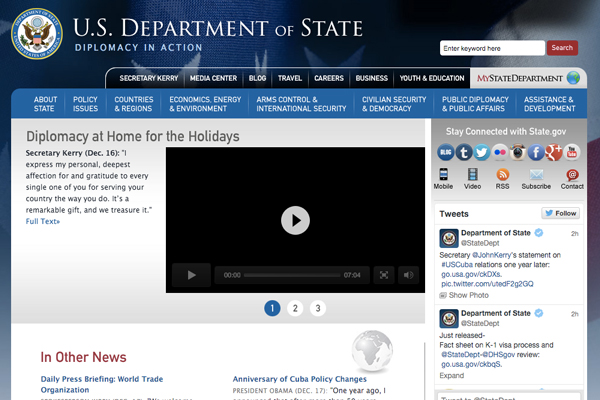Click Expand under the K-1 visa tweet
Screen dimensions: 600x400
pyautogui.click(x=452, y=376)
